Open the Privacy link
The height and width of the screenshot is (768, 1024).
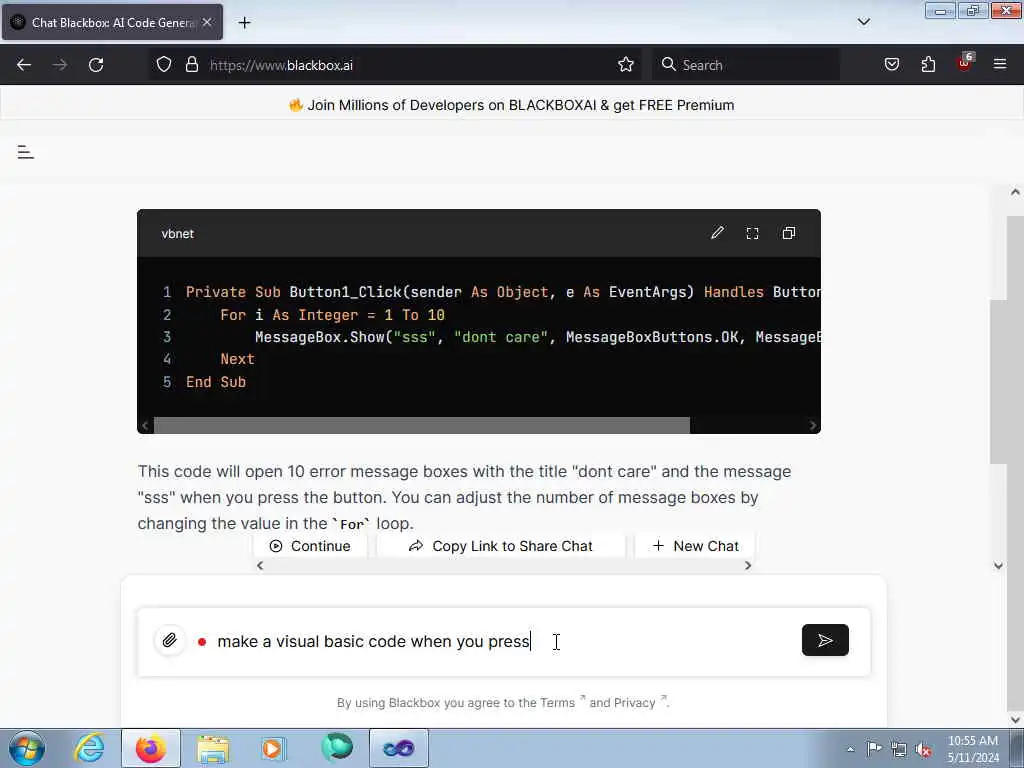pyautogui.click(x=635, y=703)
